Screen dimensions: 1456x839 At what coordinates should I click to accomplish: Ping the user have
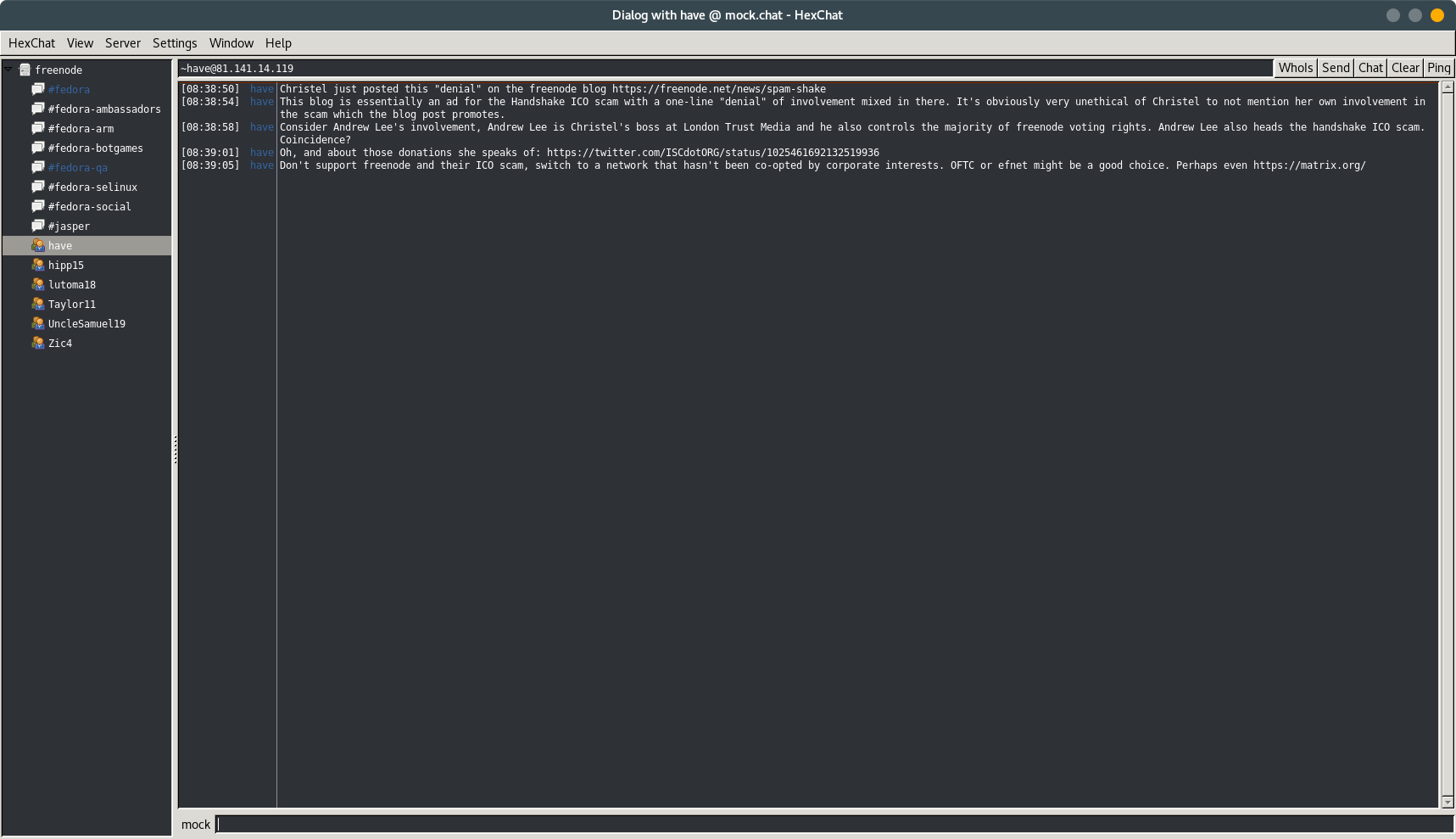click(x=1439, y=68)
